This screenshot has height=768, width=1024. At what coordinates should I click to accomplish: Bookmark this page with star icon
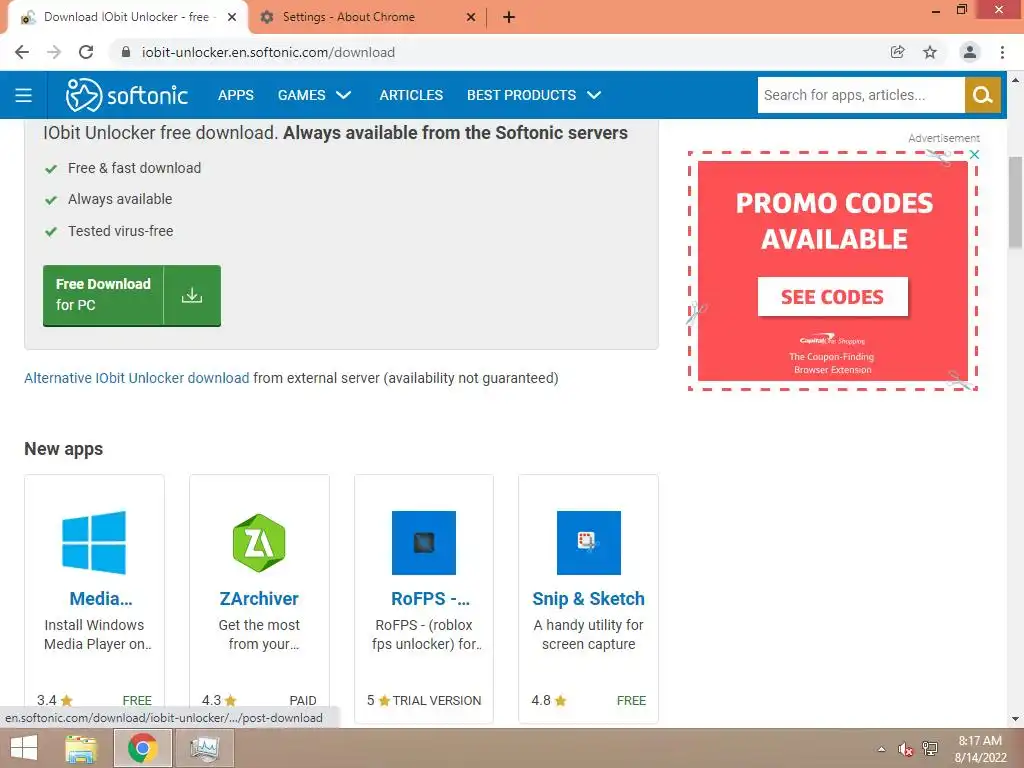[930, 52]
